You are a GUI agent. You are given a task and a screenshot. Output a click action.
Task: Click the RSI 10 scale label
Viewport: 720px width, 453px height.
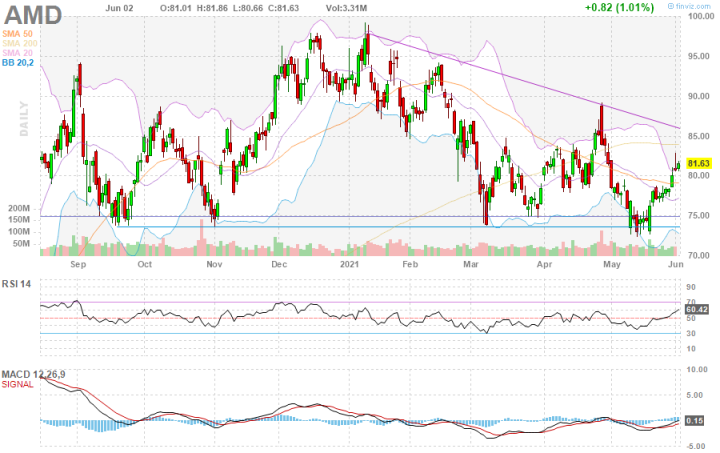(x=691, y=349)
